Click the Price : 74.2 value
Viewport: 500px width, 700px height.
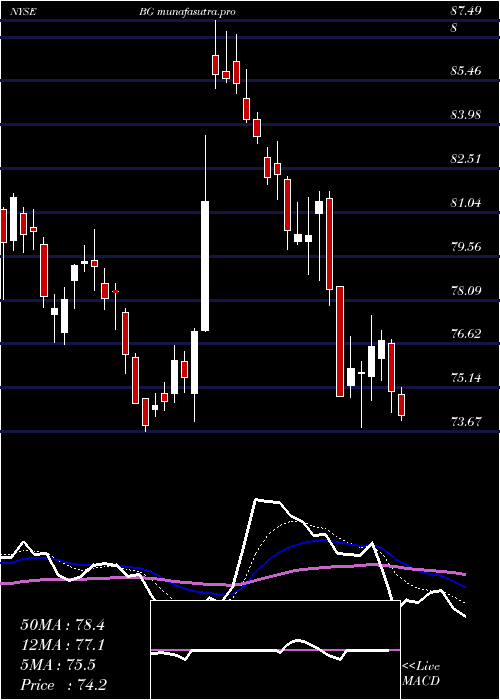(x=63, y=685)
